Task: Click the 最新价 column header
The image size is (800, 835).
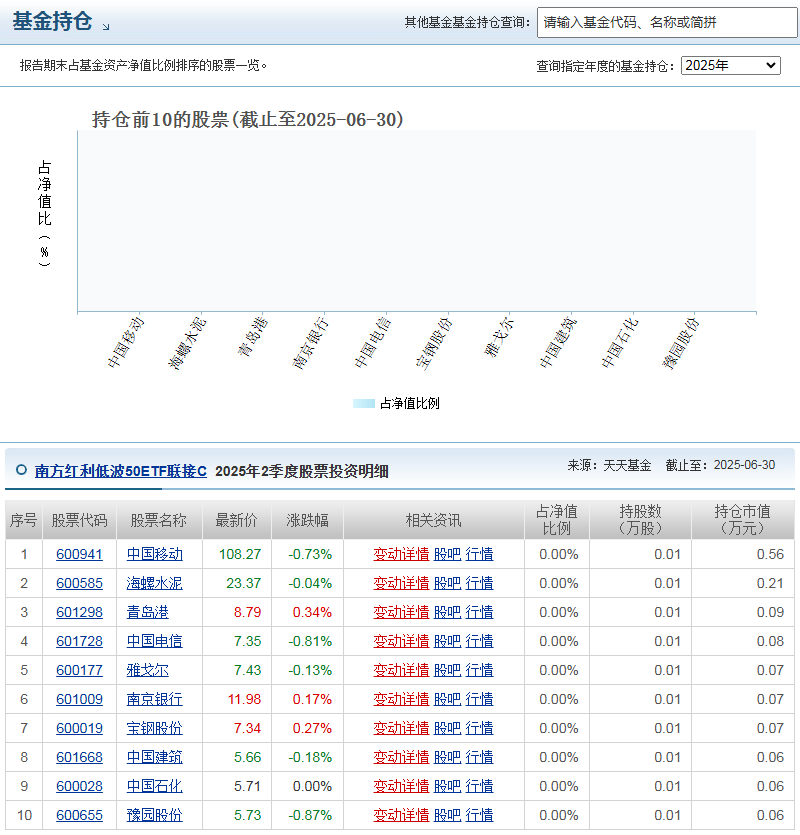Action: point(236,520)
